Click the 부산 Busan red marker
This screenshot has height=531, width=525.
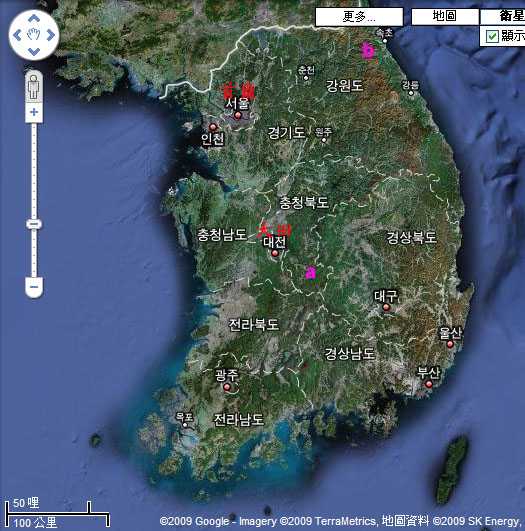pyautogui.click(x=429, y=384)
